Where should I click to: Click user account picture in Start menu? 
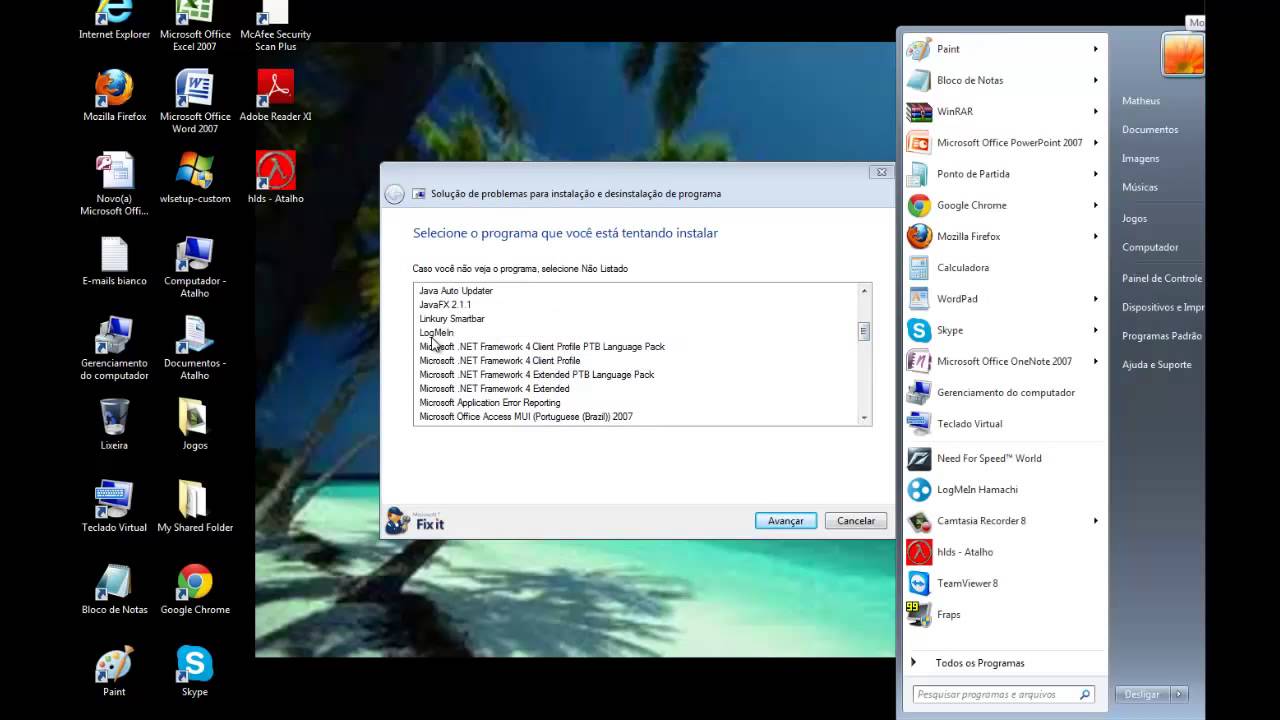click(x=1183, y=54)
